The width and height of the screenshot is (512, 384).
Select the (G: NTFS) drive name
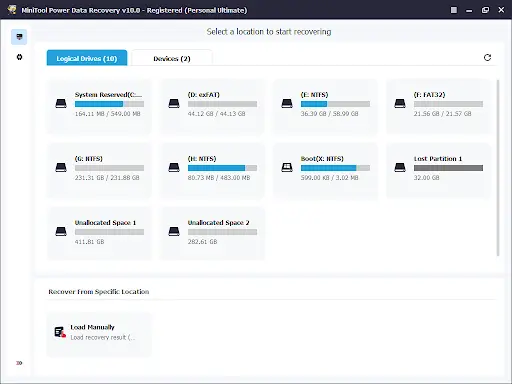point(89,159)
